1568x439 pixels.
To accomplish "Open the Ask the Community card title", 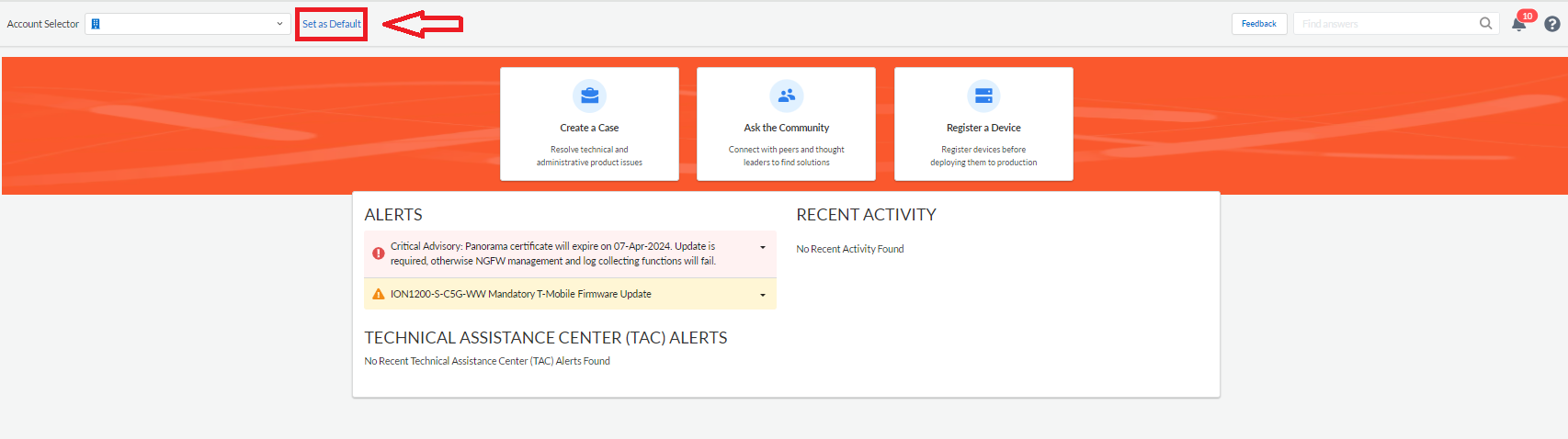I will pyautogui.click(x=787, y=128).
